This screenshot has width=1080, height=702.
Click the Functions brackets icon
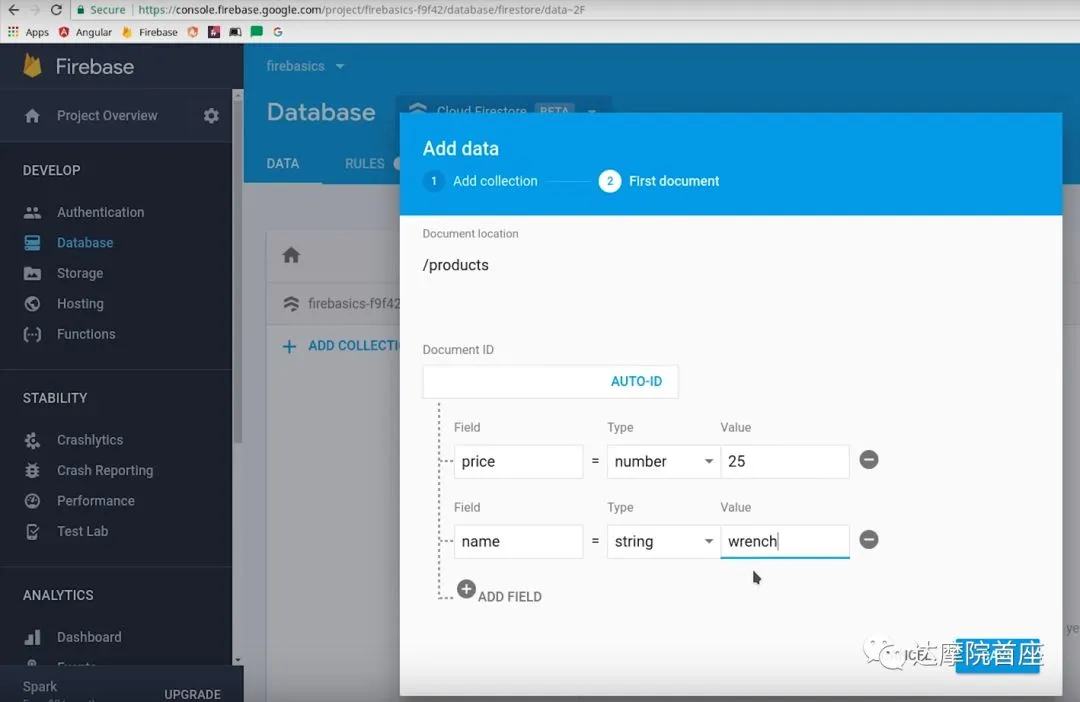click(x=32, y=334)
